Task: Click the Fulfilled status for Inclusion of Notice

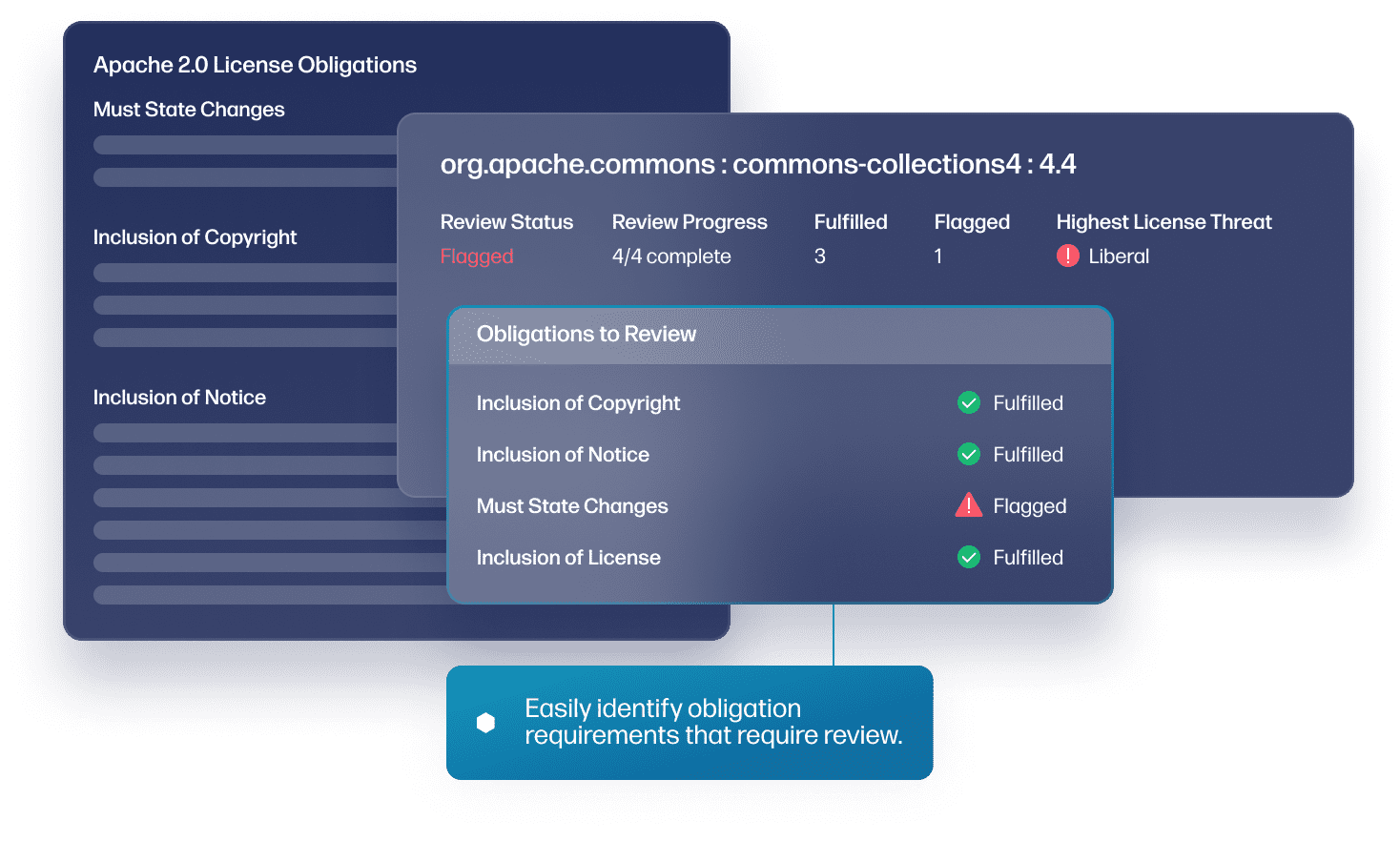Action: pos(1028,455)
